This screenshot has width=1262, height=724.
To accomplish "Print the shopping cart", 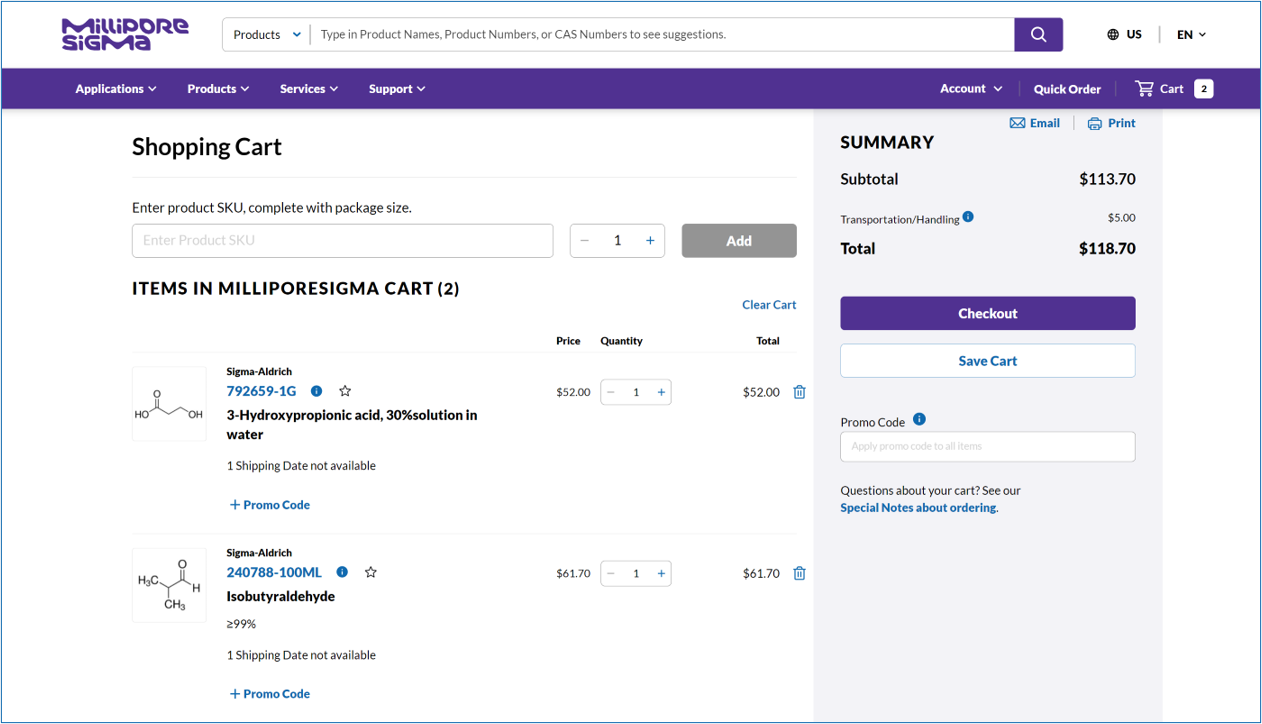I will click(x=1111, y=123).
